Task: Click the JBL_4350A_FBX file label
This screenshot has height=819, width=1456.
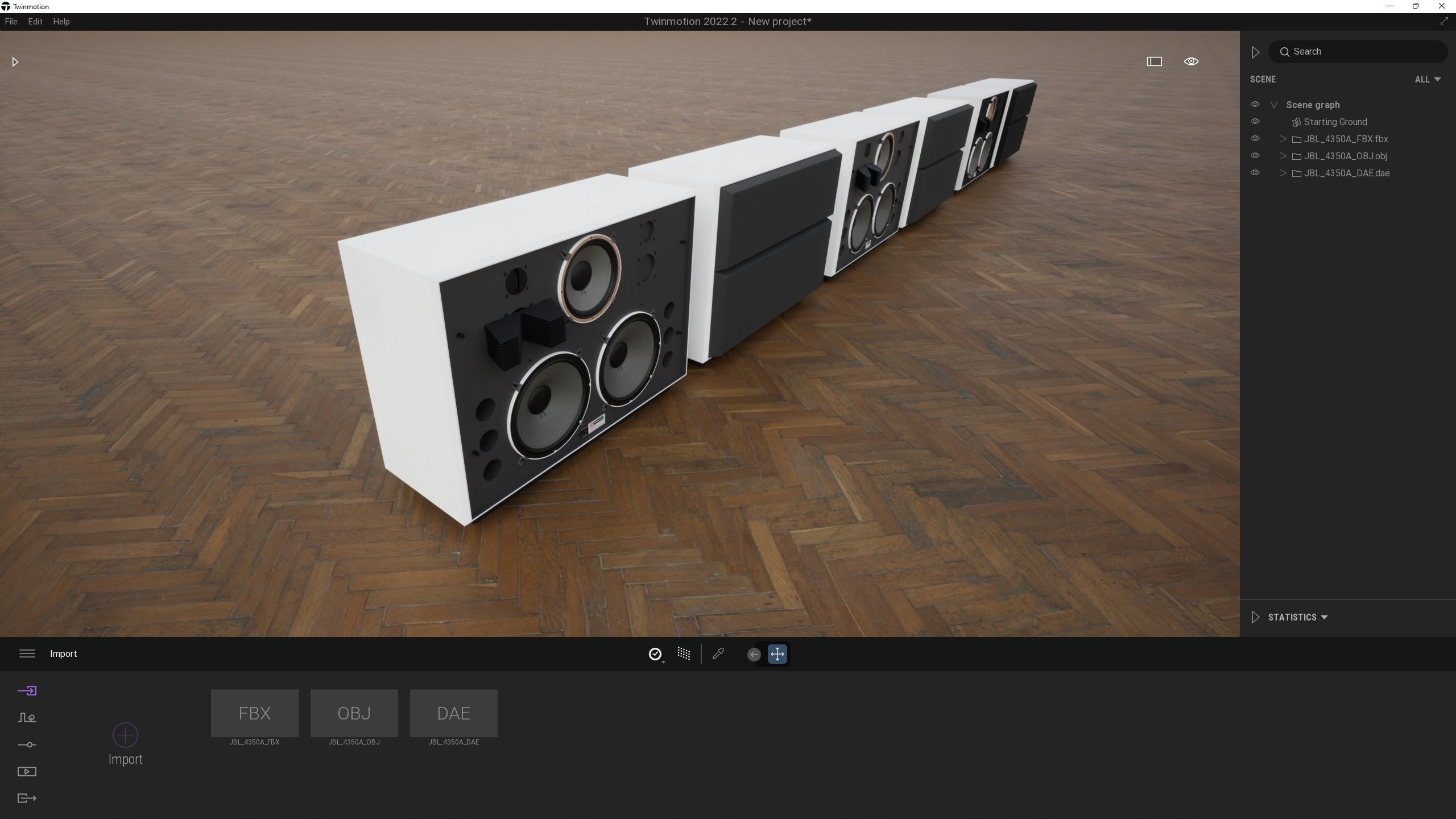Action: (255, 742)
